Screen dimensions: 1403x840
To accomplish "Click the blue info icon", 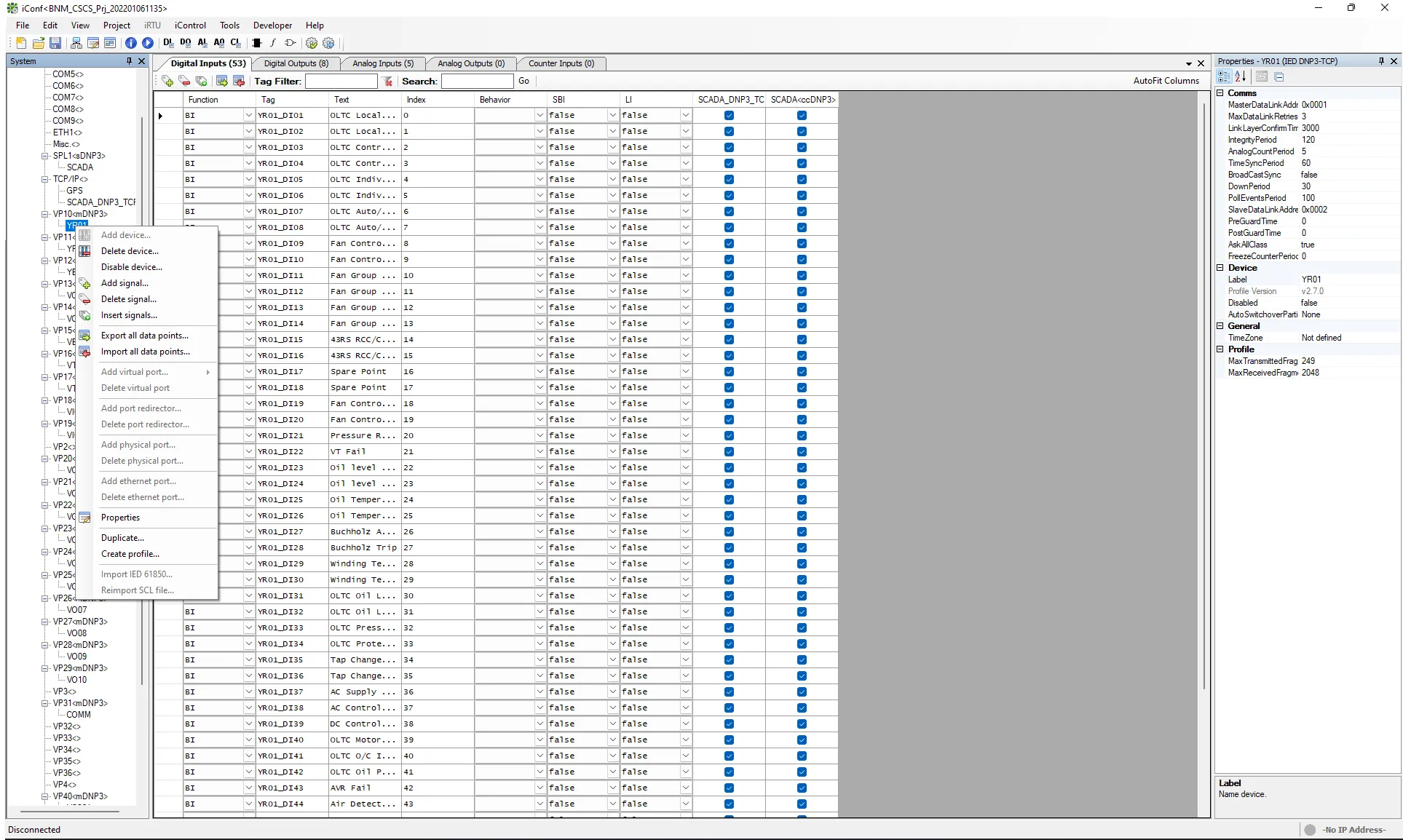I will 131,44.
